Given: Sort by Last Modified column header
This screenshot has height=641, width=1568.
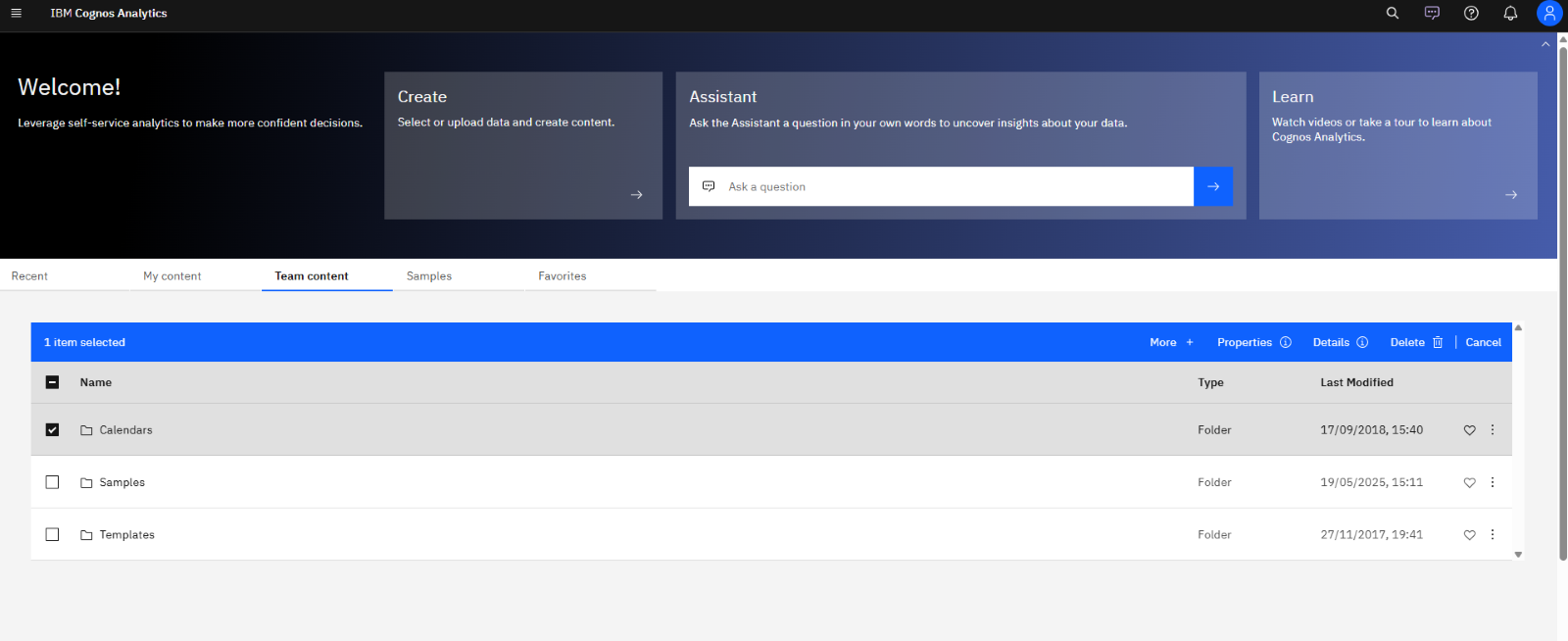Looking at the screenshot, I should click(1356, 382).
